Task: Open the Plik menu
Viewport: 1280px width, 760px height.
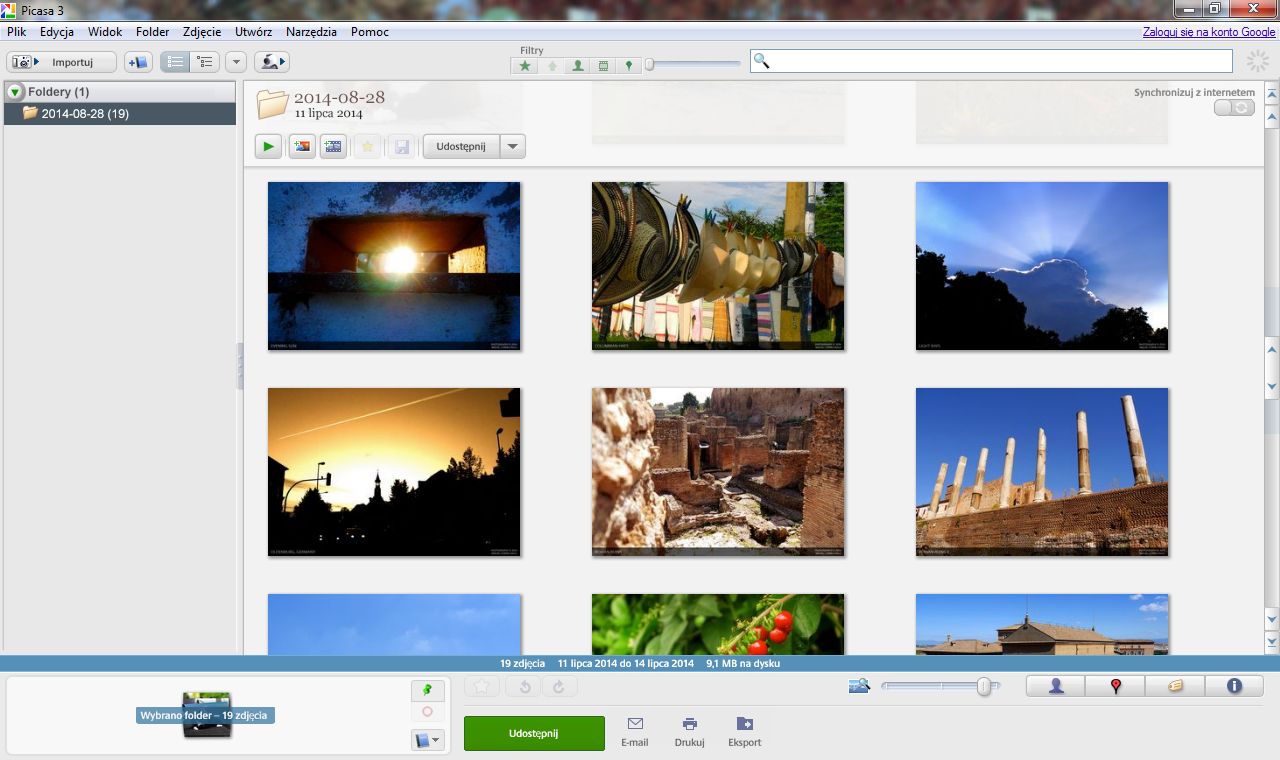Action: click(16, 32)
